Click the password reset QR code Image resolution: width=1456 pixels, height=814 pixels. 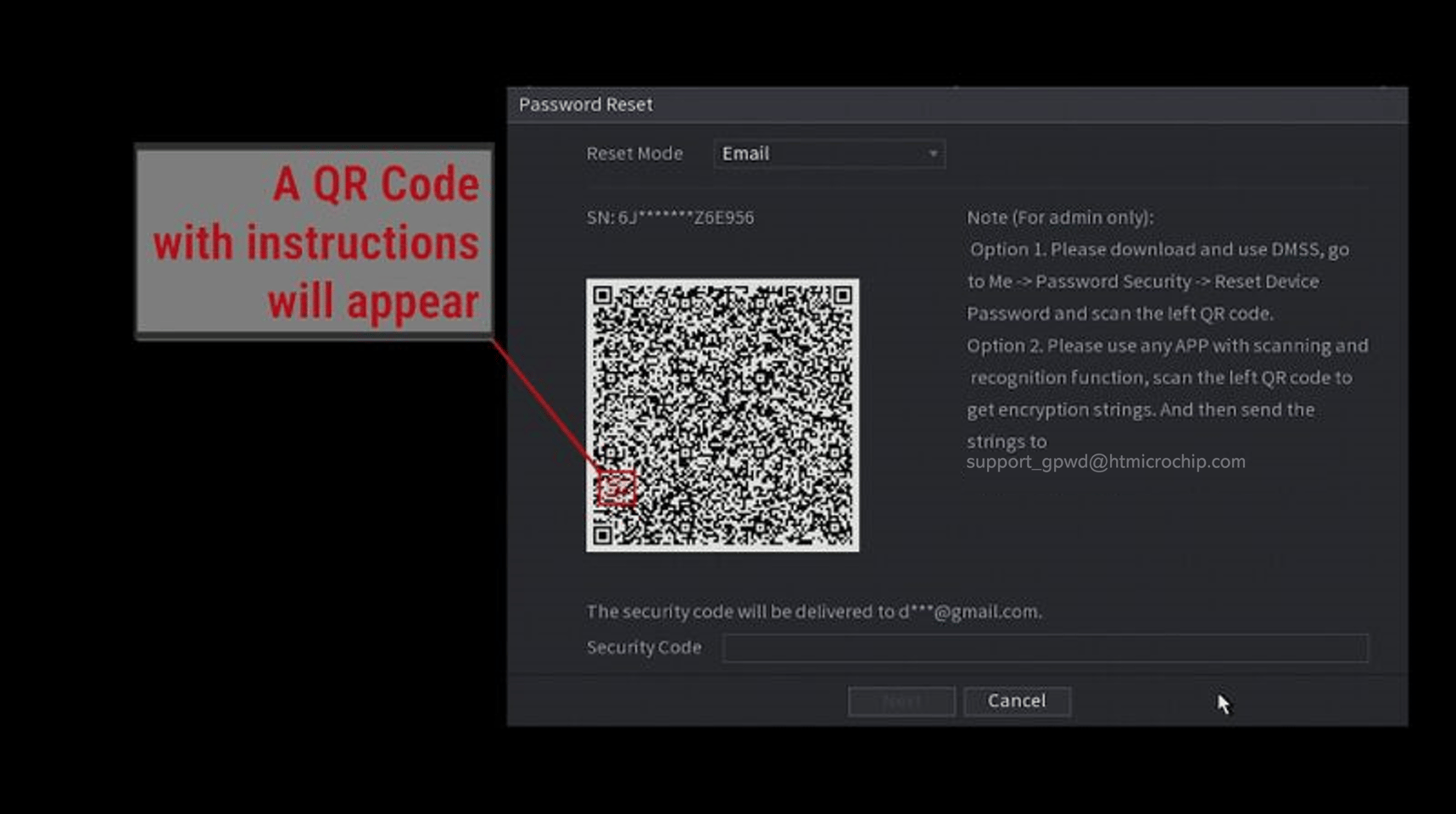723,414
